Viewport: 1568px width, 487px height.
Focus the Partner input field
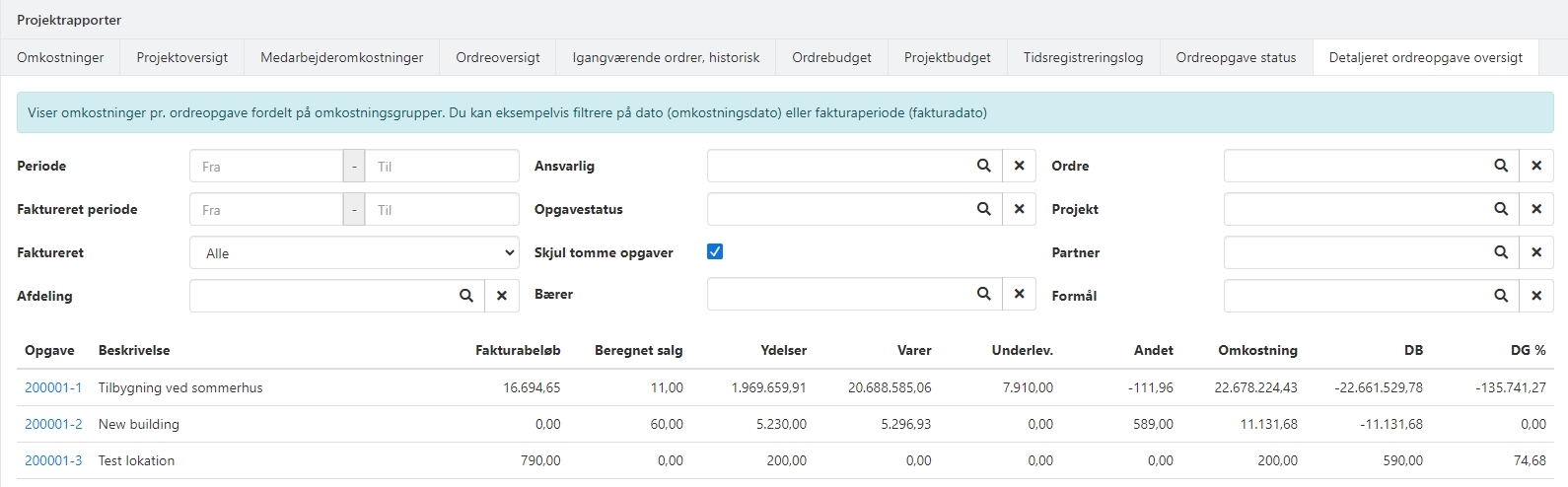tap(1354, 252)
